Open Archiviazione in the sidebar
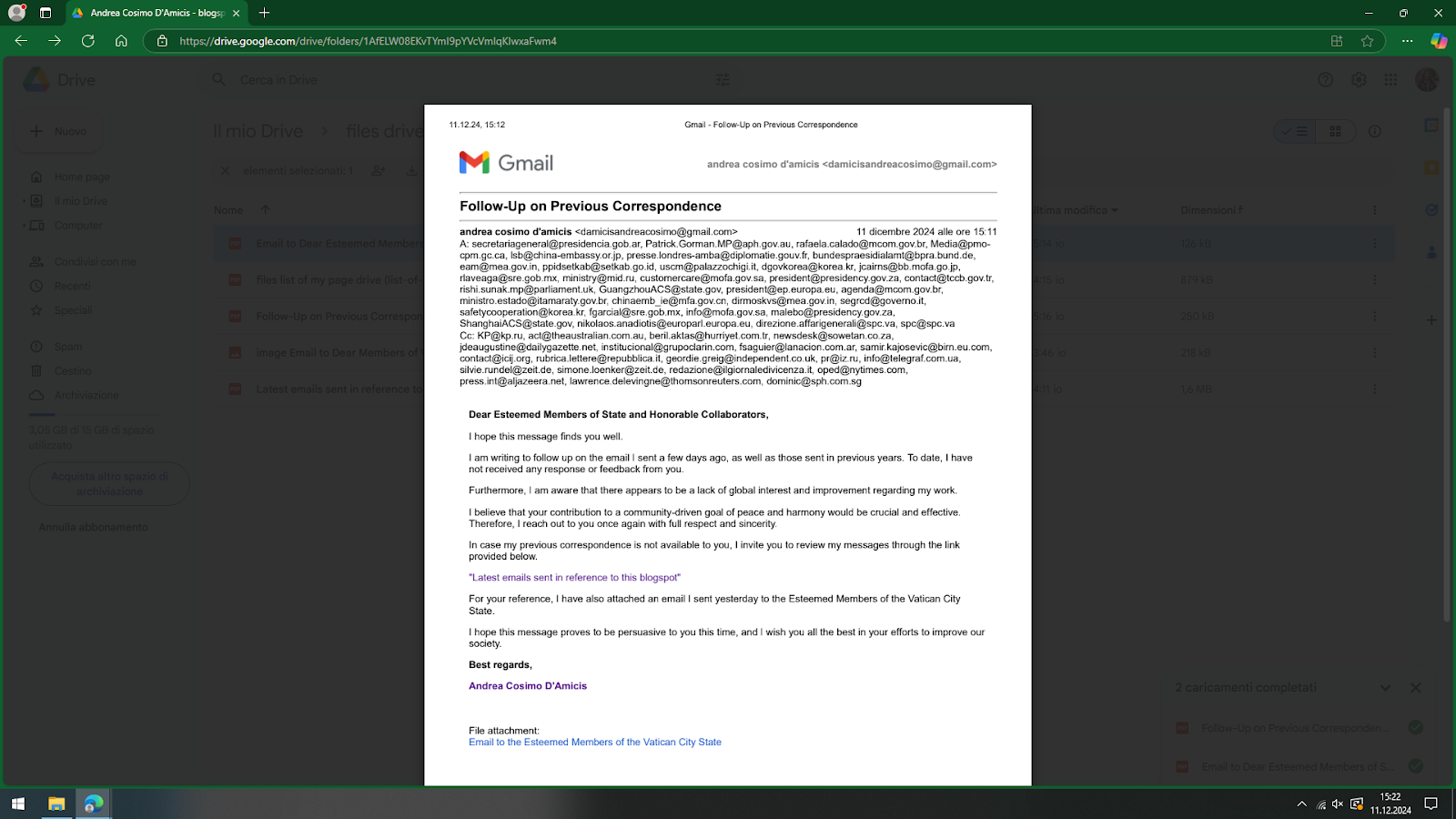 click(x=86, y=395)
